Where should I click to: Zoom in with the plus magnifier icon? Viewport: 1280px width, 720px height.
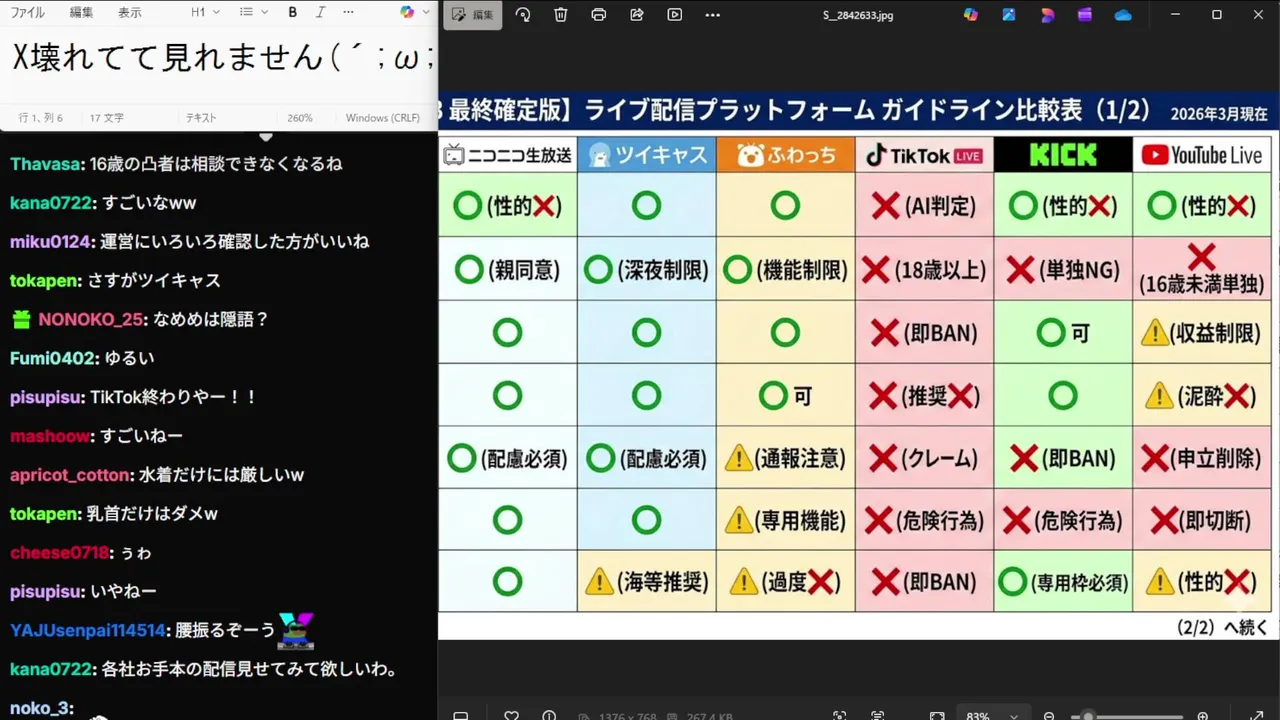click(1203, 716)
